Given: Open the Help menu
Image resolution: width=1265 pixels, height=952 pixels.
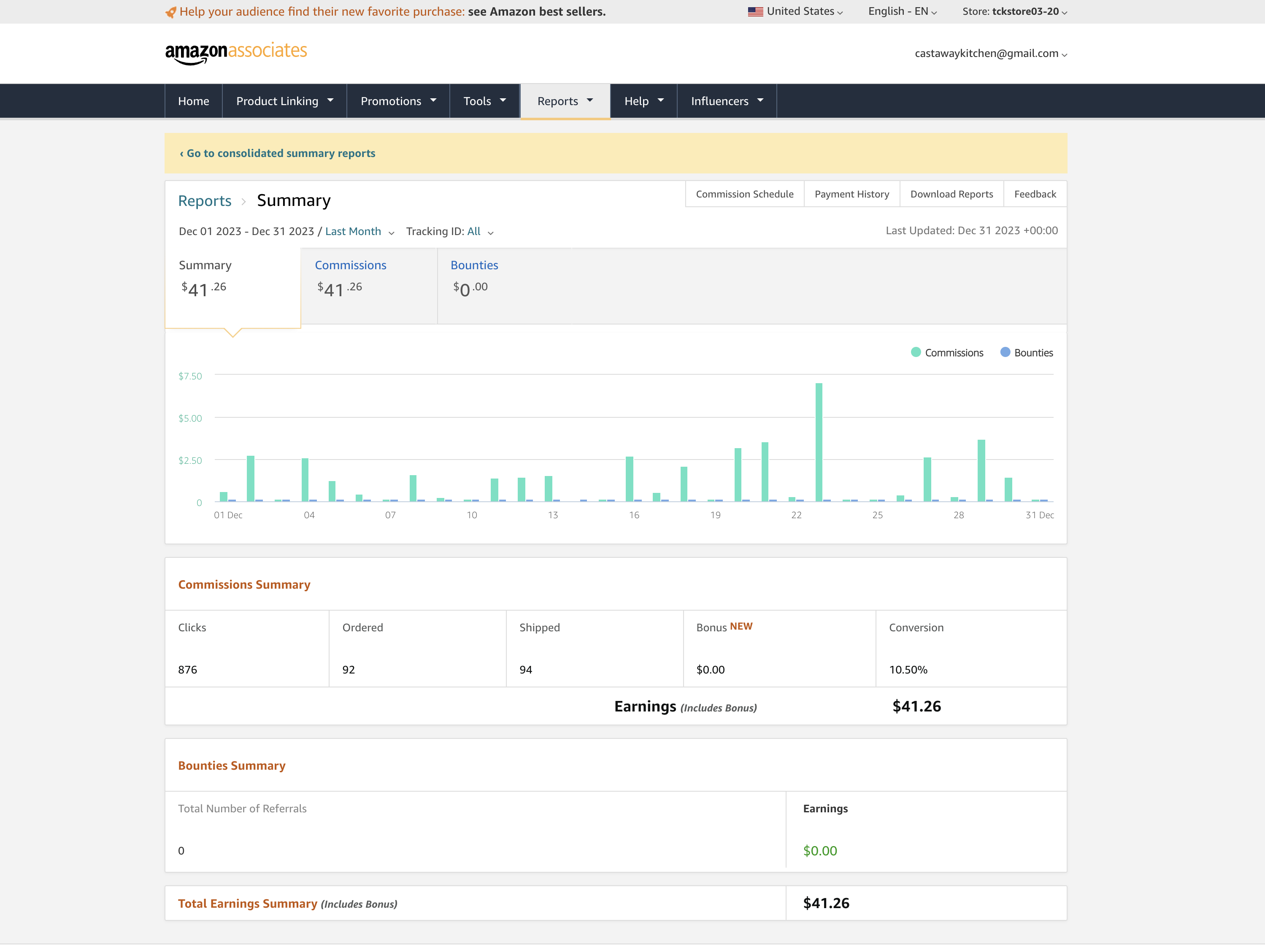Looking at the screenshot, I should pos(644,101).
